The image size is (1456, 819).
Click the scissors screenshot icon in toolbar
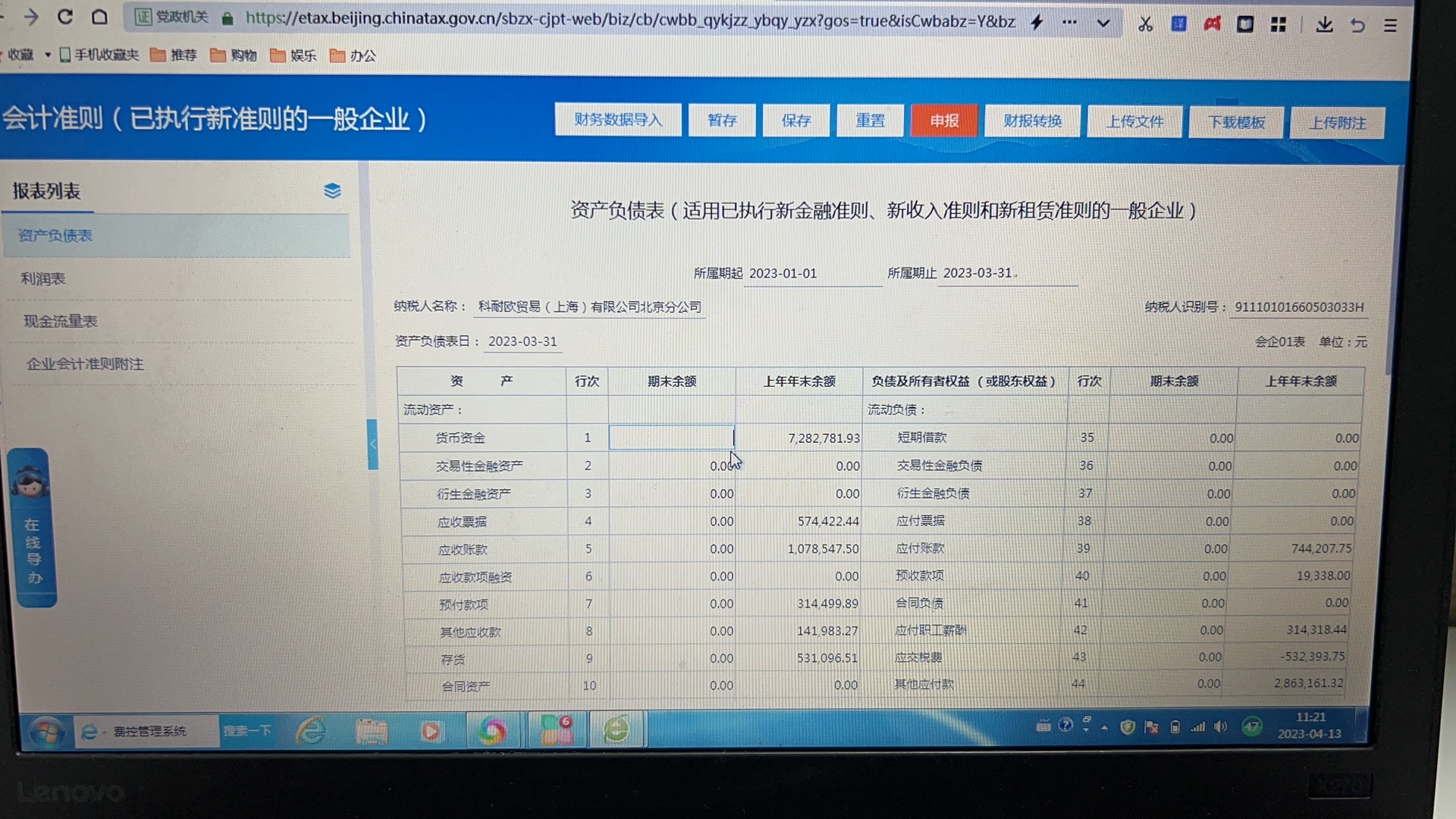tap(1145, 24)
